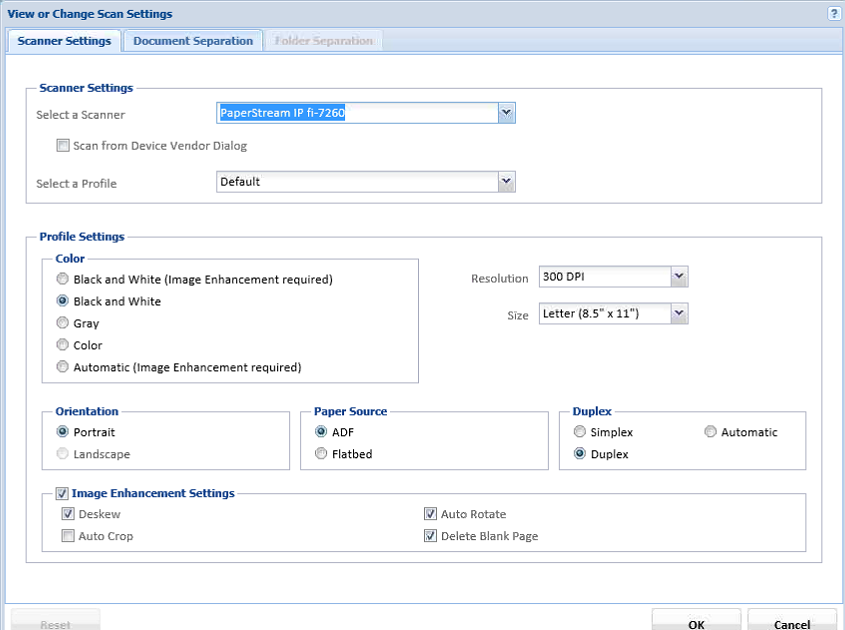Open the paper Size dropdown

click(x=679, y=314)
